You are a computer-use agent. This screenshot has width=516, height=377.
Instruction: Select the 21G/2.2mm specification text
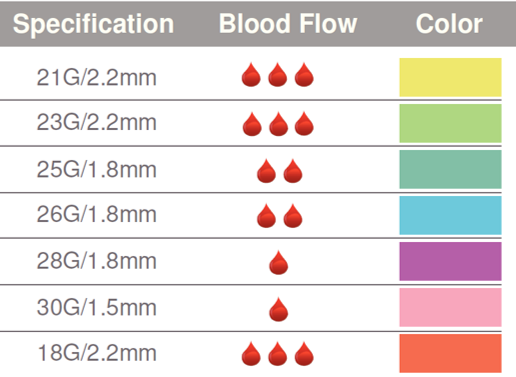click(97, 77)
